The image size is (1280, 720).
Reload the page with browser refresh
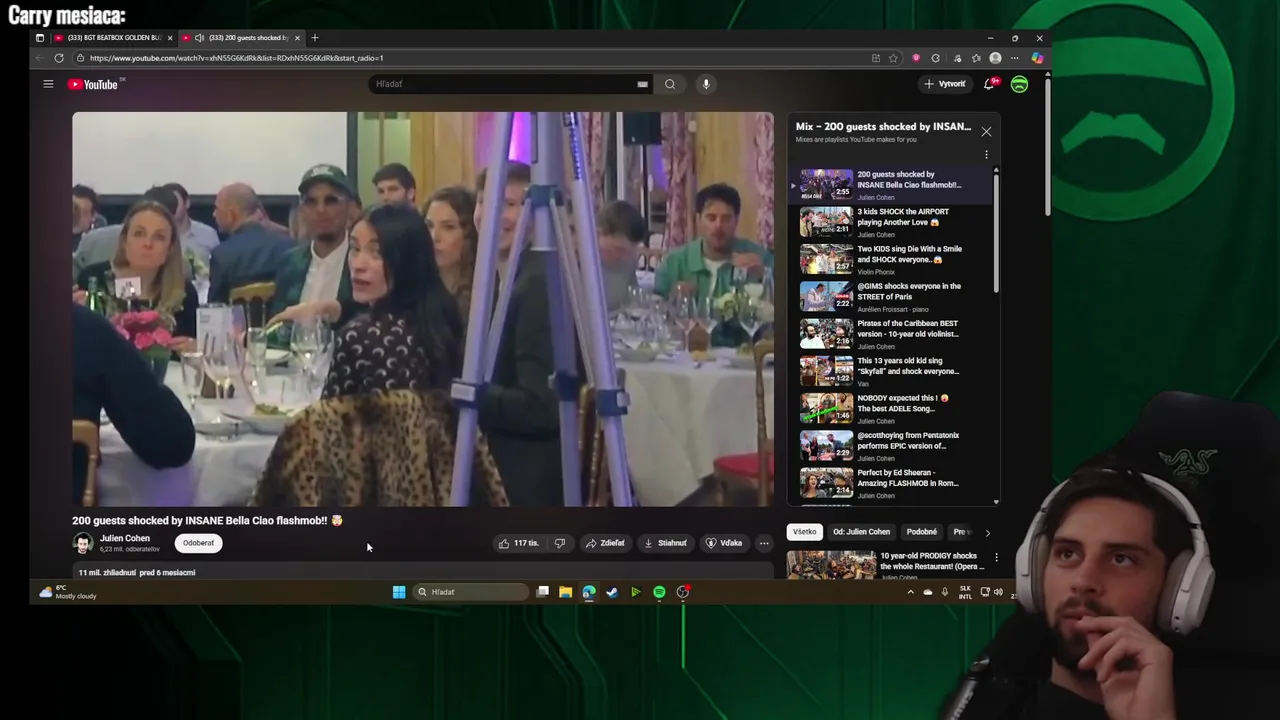click(59, 58)
